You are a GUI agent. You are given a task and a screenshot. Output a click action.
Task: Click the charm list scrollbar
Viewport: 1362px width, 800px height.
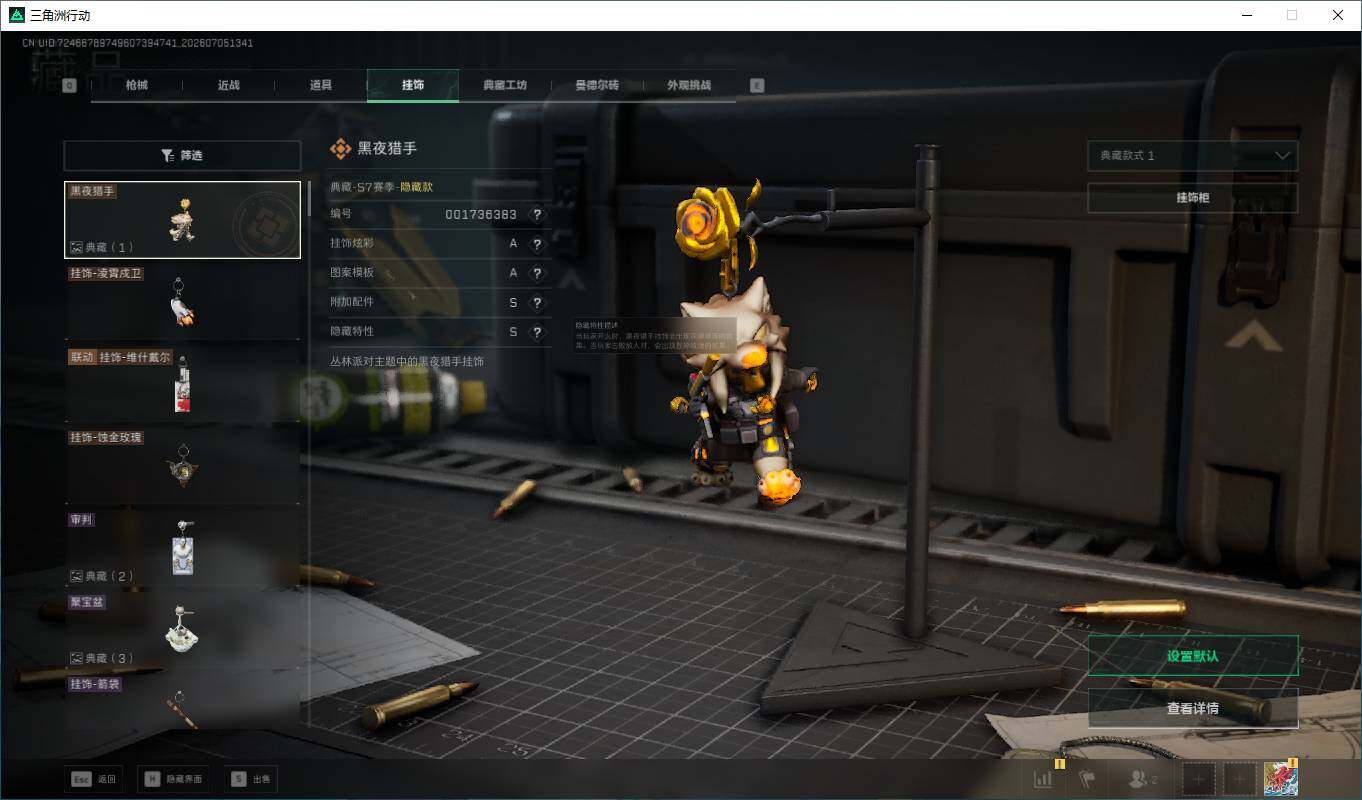(309, 198)
